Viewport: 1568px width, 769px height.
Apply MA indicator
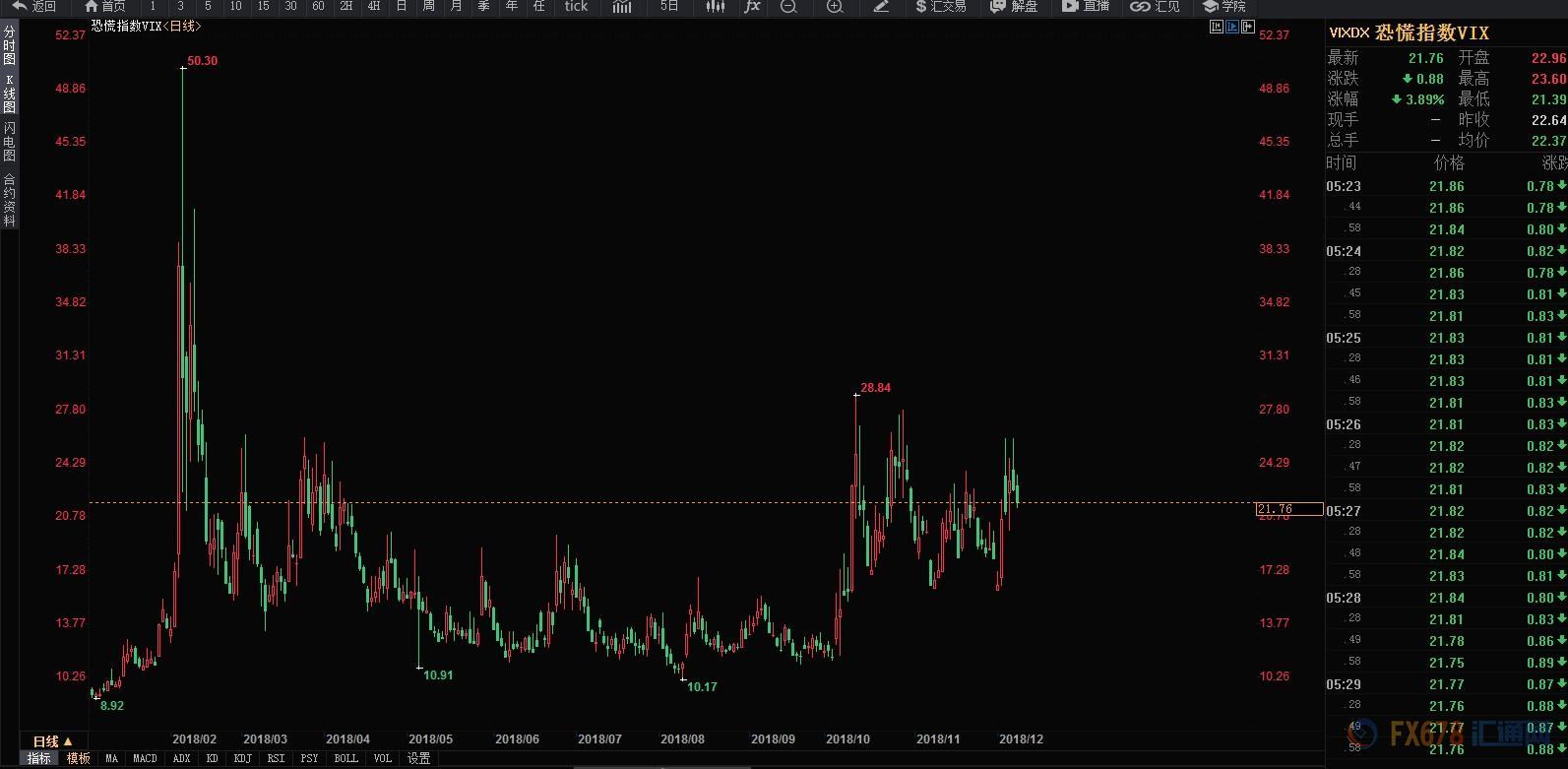click(x=111, y=758)
